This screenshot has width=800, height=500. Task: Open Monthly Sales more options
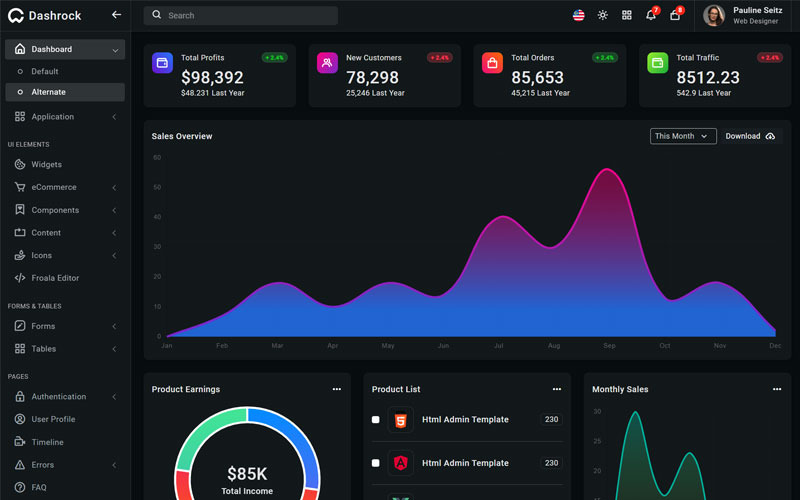point(777,389)
